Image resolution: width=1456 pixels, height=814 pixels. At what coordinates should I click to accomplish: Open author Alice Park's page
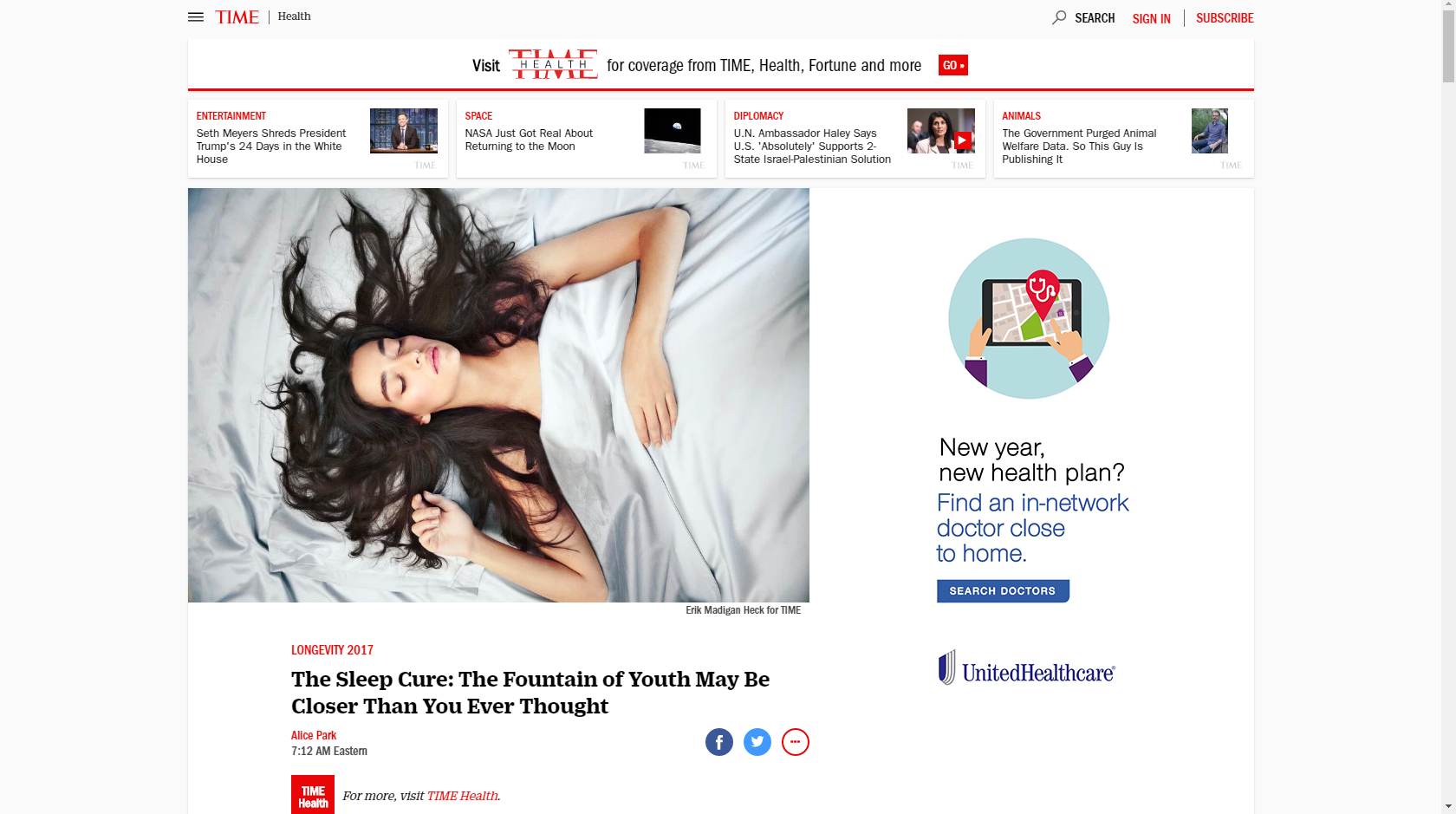point(314,735)
